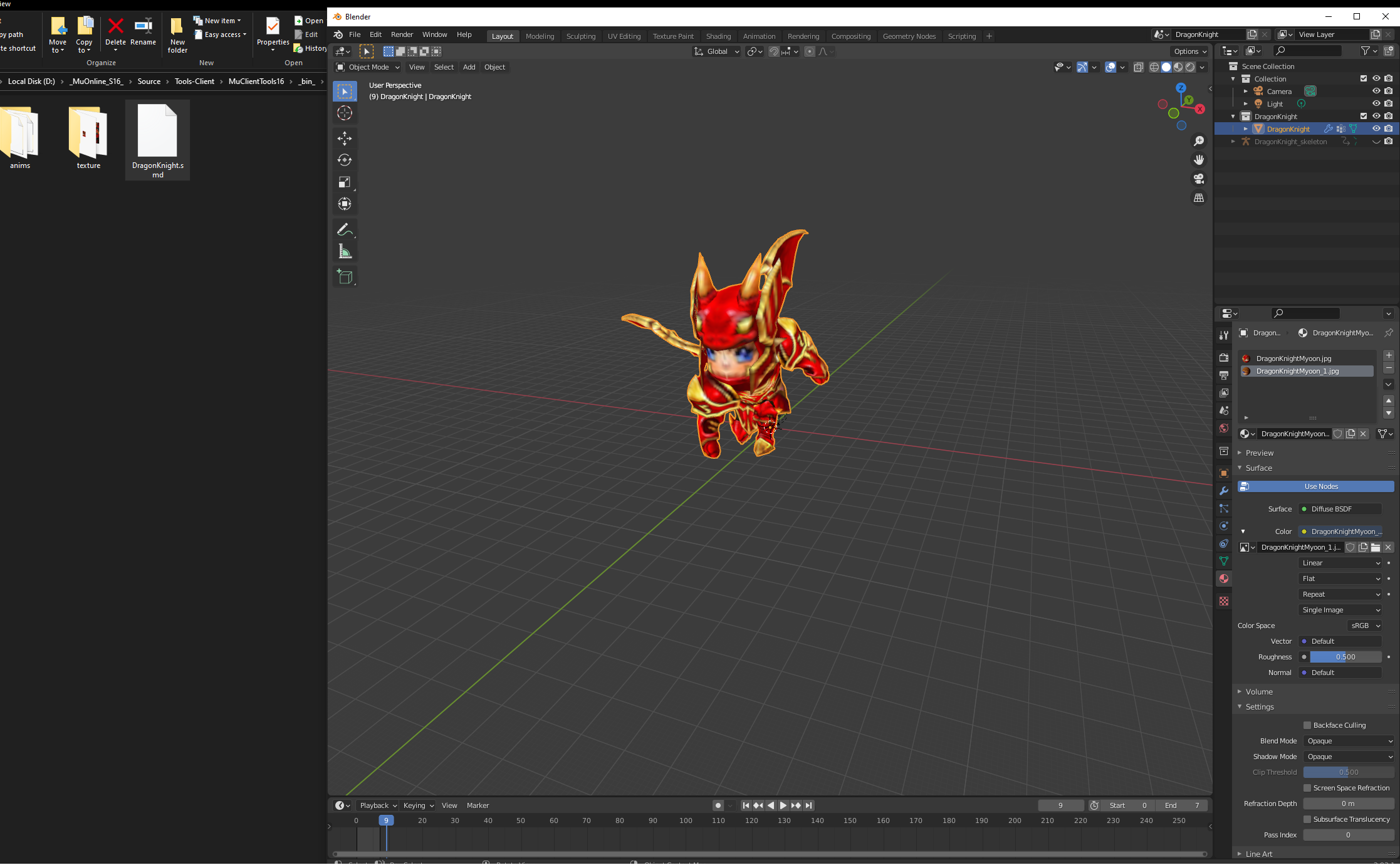
Task: Adjust the Roughness slider
Action: tap(1345, 658)
